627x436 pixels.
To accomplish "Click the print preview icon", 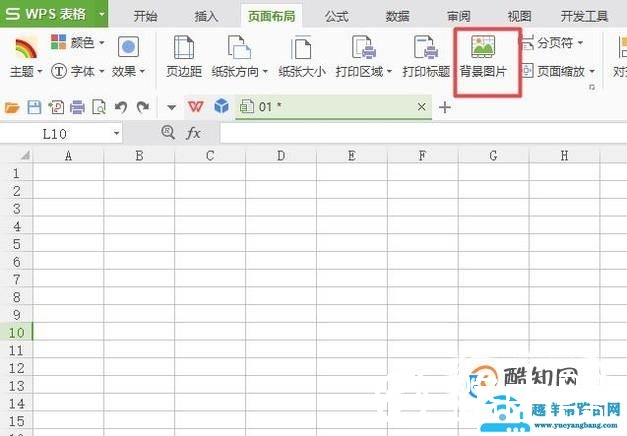I will pos(99,107).
